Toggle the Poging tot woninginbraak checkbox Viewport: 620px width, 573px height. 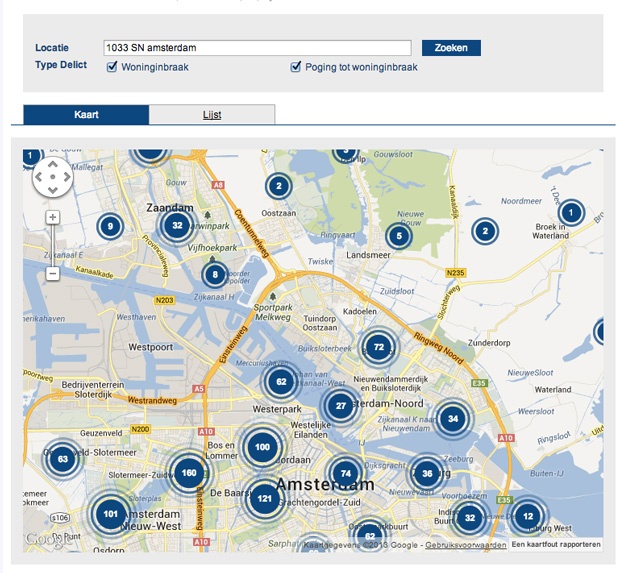pyautogui.click(x=296, y=66)
